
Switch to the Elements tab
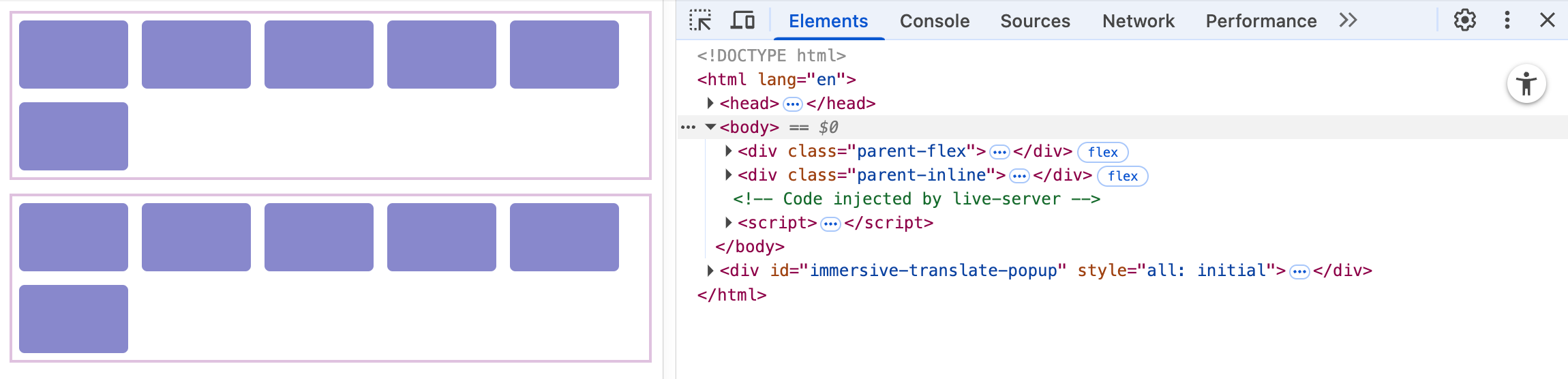(828, 21)
